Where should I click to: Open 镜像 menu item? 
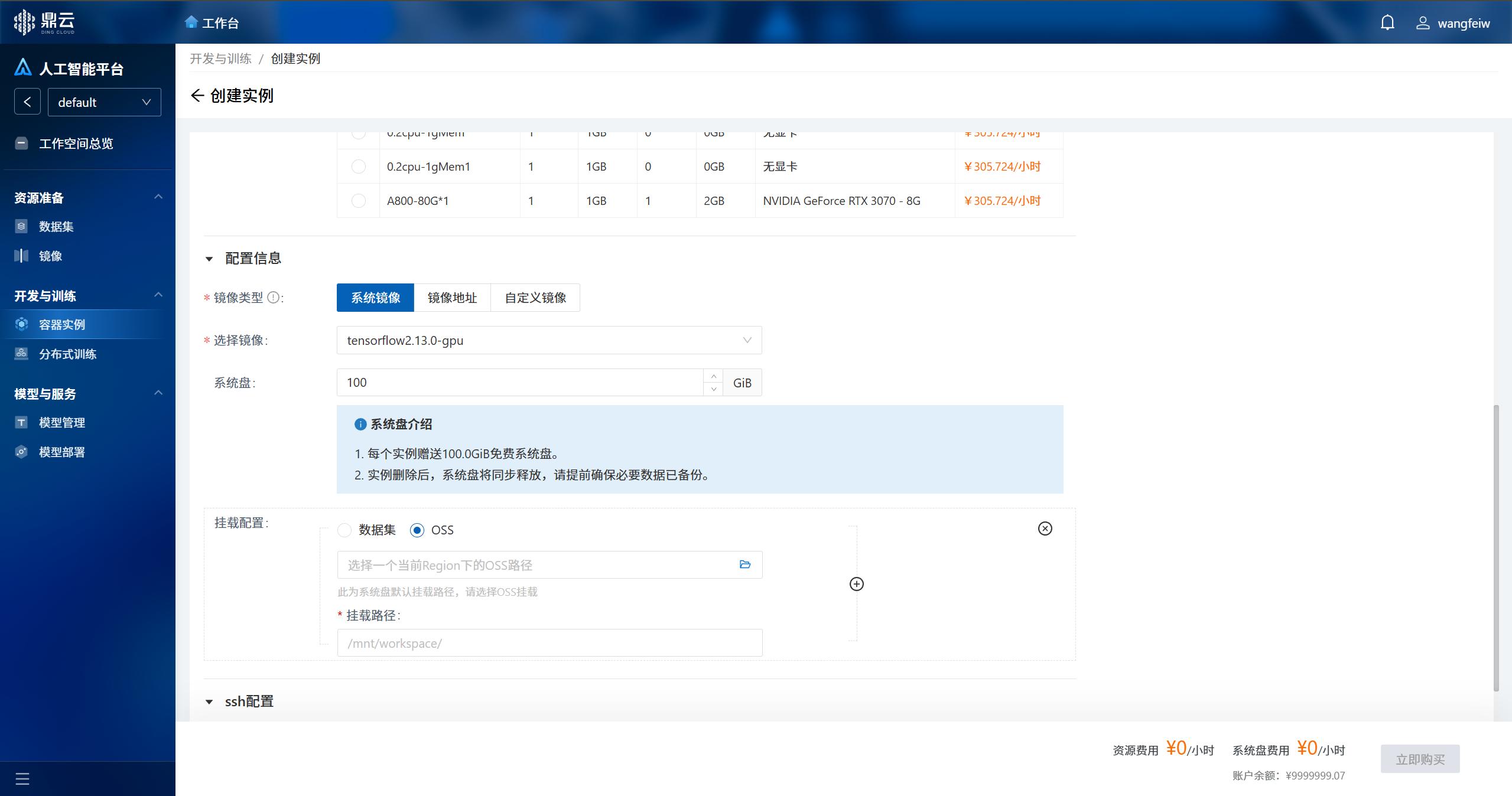[x=50, y=256]
